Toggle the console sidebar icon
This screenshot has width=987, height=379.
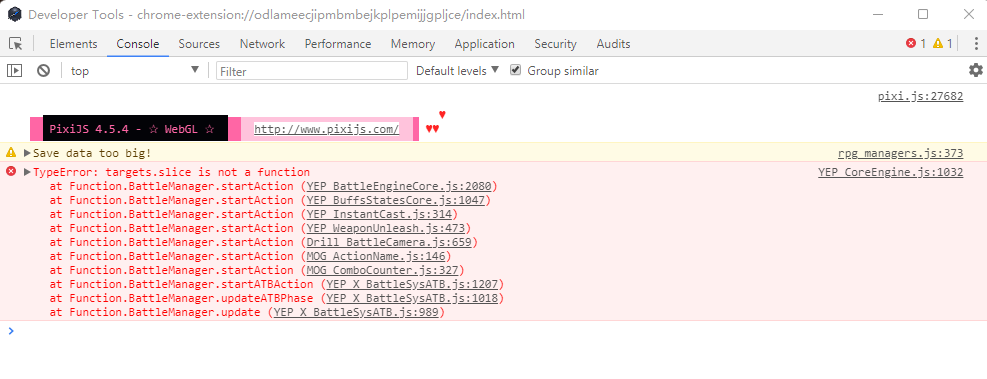(x=14, y=71)
